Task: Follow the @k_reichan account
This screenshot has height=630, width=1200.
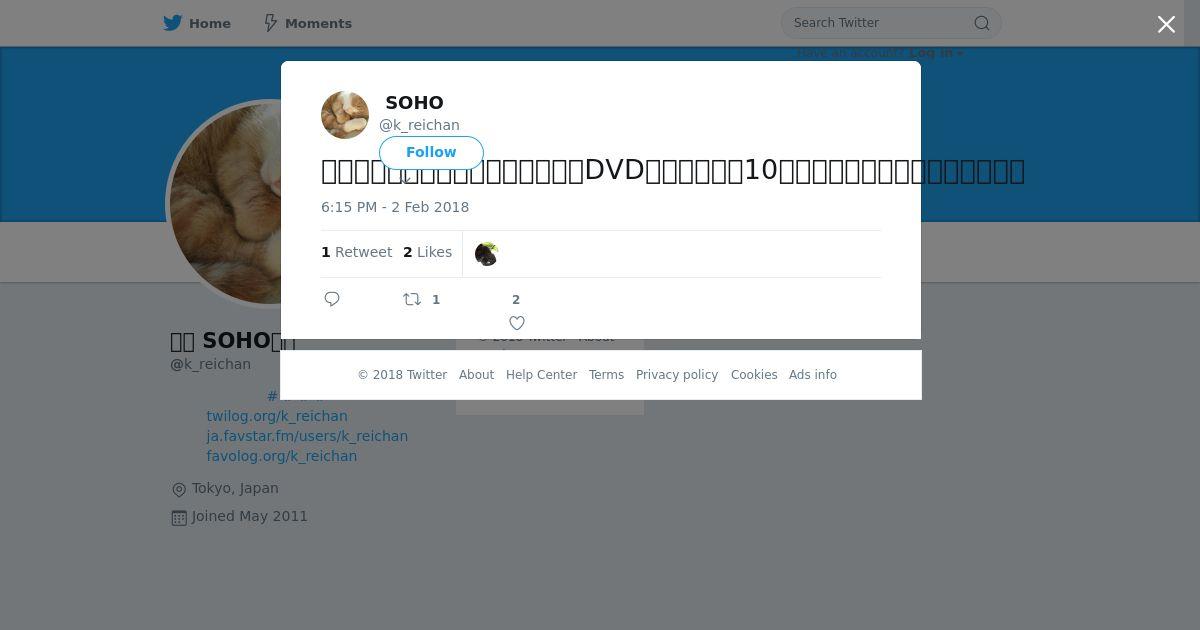Action: coord(431,152)
